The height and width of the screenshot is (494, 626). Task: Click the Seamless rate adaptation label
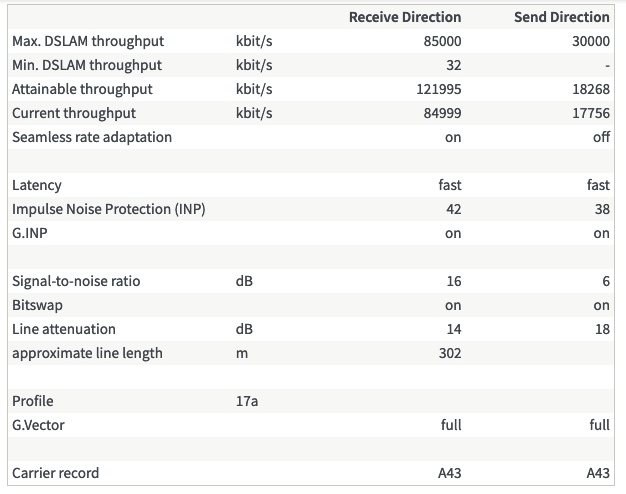92,137
